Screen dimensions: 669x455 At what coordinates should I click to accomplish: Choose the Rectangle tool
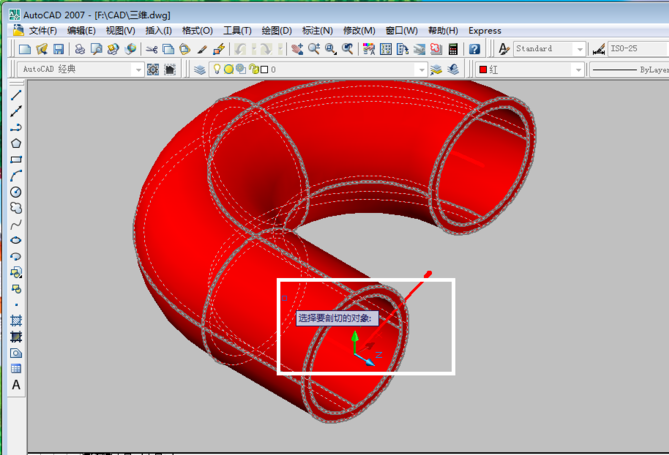[x=16, y=159]
